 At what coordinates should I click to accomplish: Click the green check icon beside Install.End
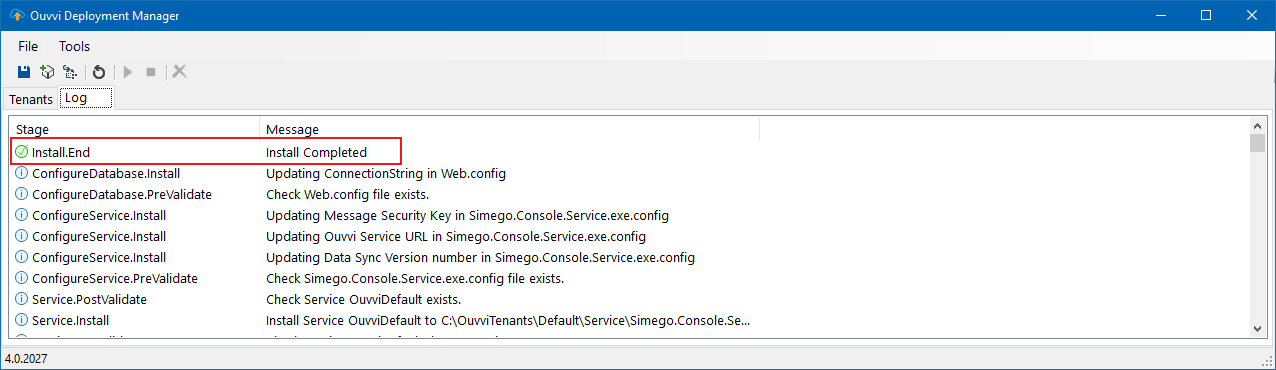coord(22,152)
